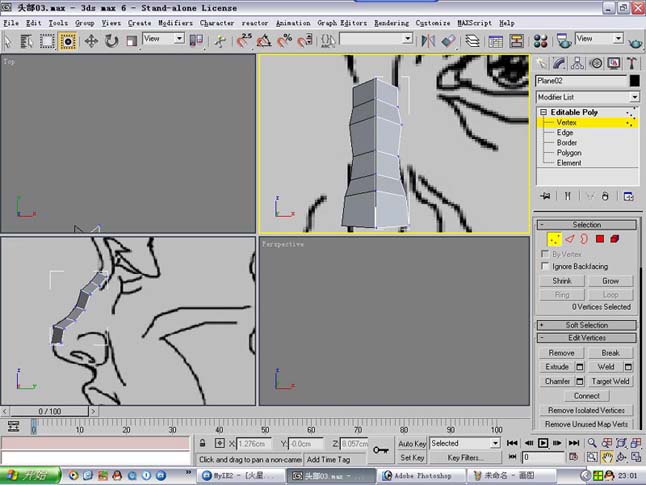
Task: Select Polygon sub-object selection icon
Action: coord(600,239)
